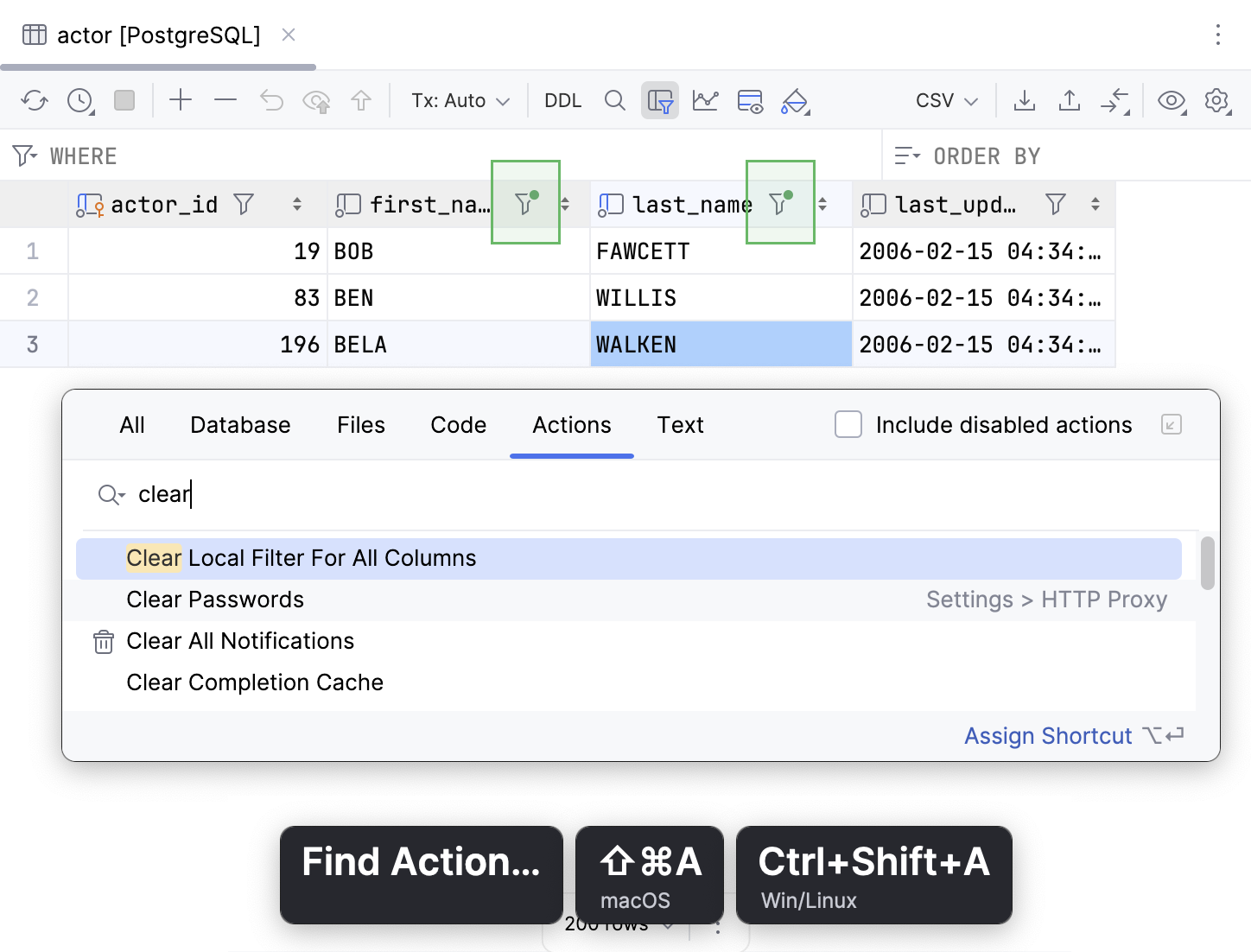
Task: Reload table data with refresh icon
Action: pos(35,100)
